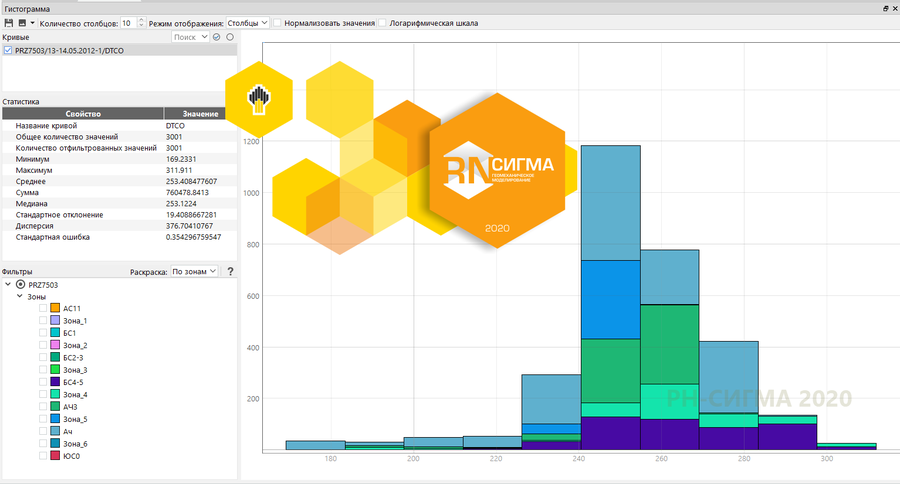The image size is (900, 484).
Task: Collapse the Зоны tree node
Action: [x=19, y=297]
